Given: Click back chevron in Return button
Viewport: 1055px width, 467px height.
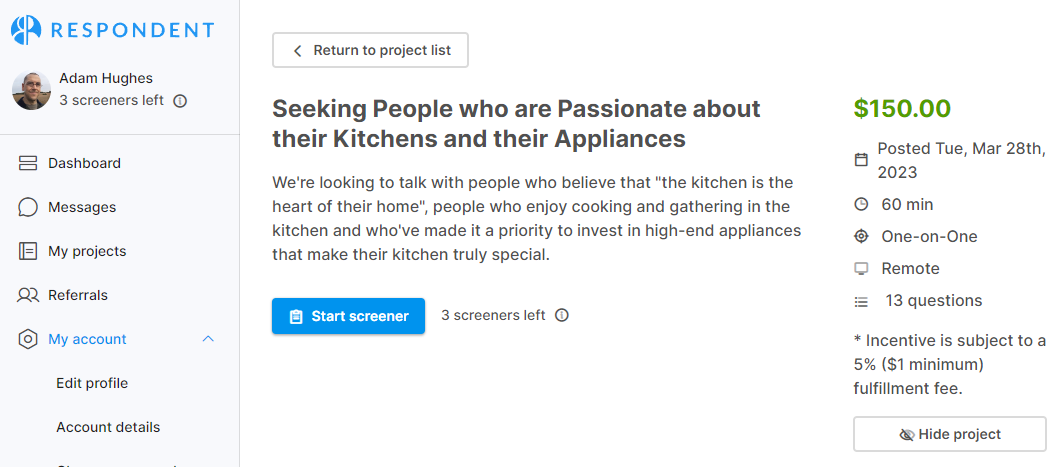Looking at the screenshot, I should [297, 50].
